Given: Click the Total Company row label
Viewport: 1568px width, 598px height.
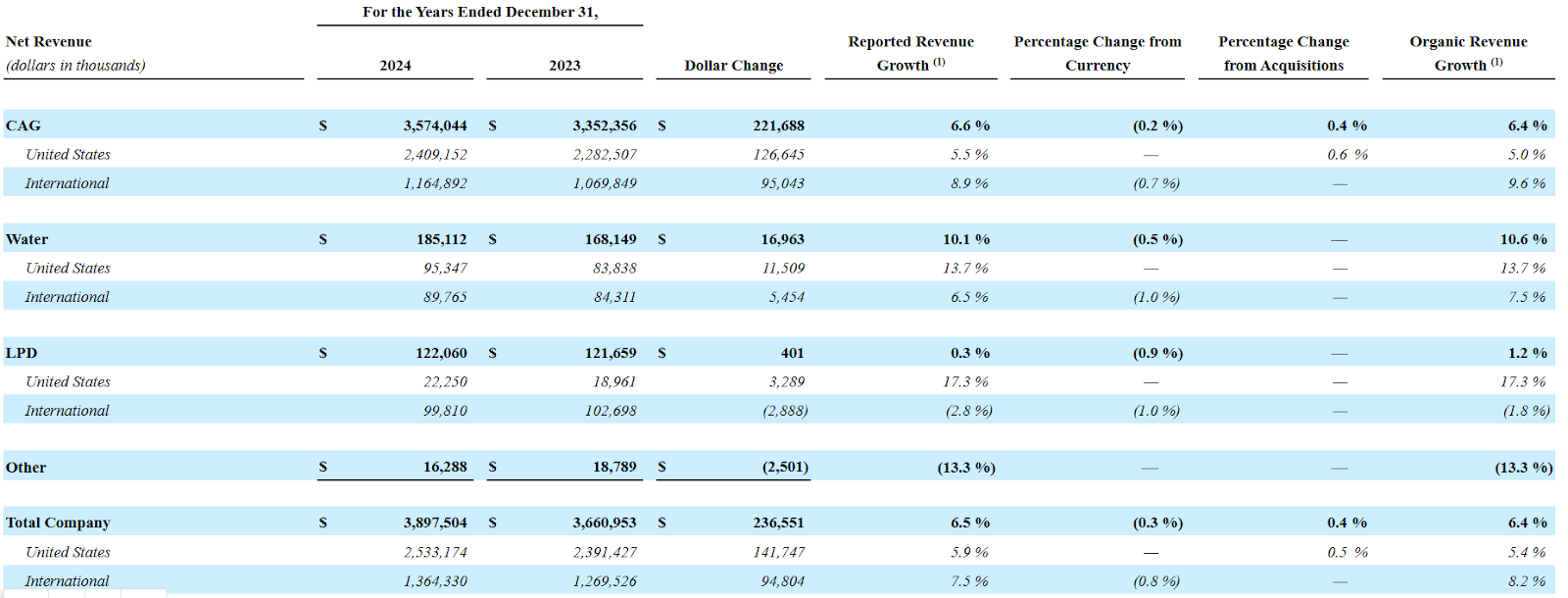Looking at the screenshot, I should pos(58,523).
